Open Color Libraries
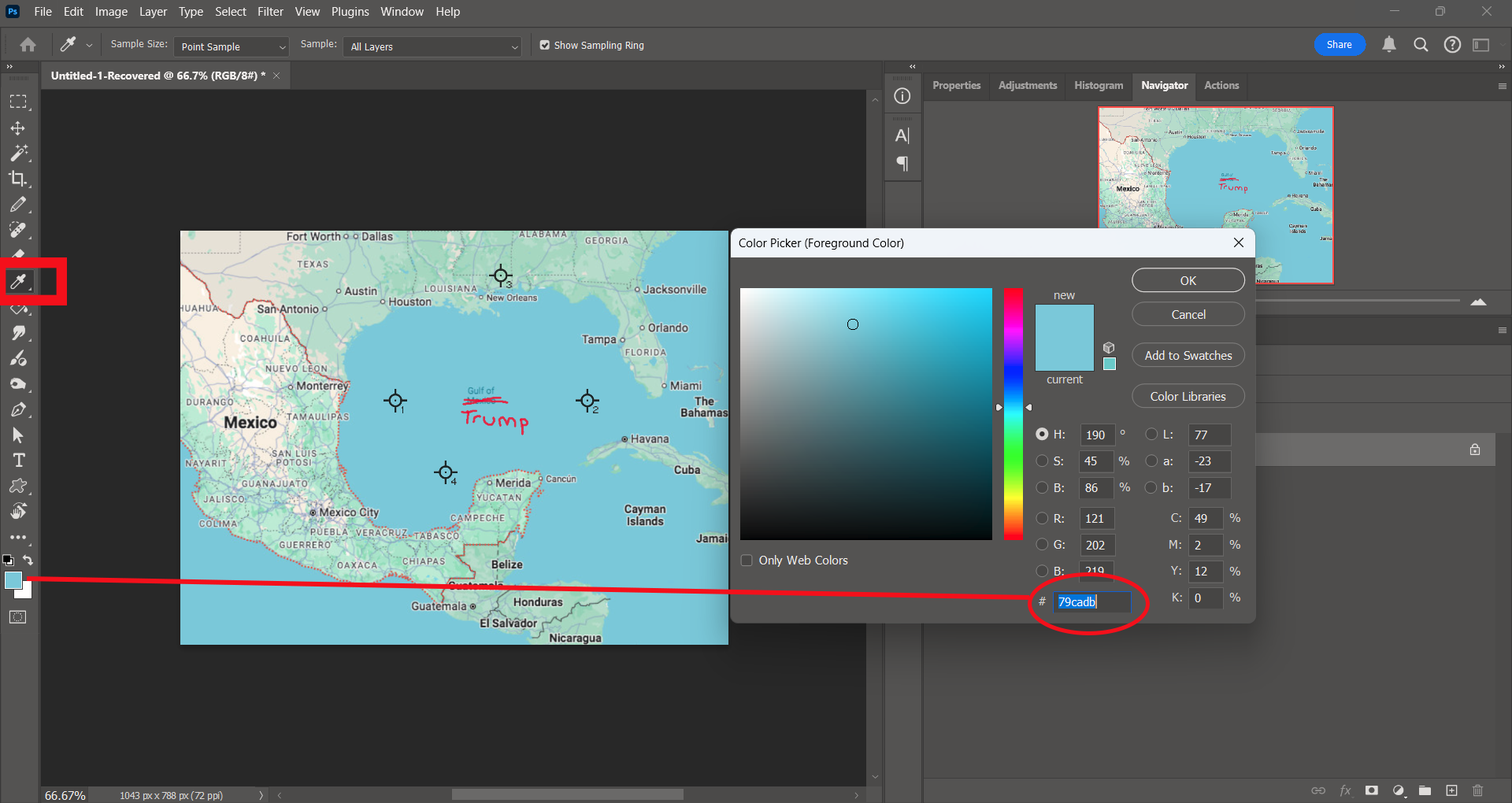Image resolution: width=1512 pixels, height=803 pixels. coord(1188,396)
